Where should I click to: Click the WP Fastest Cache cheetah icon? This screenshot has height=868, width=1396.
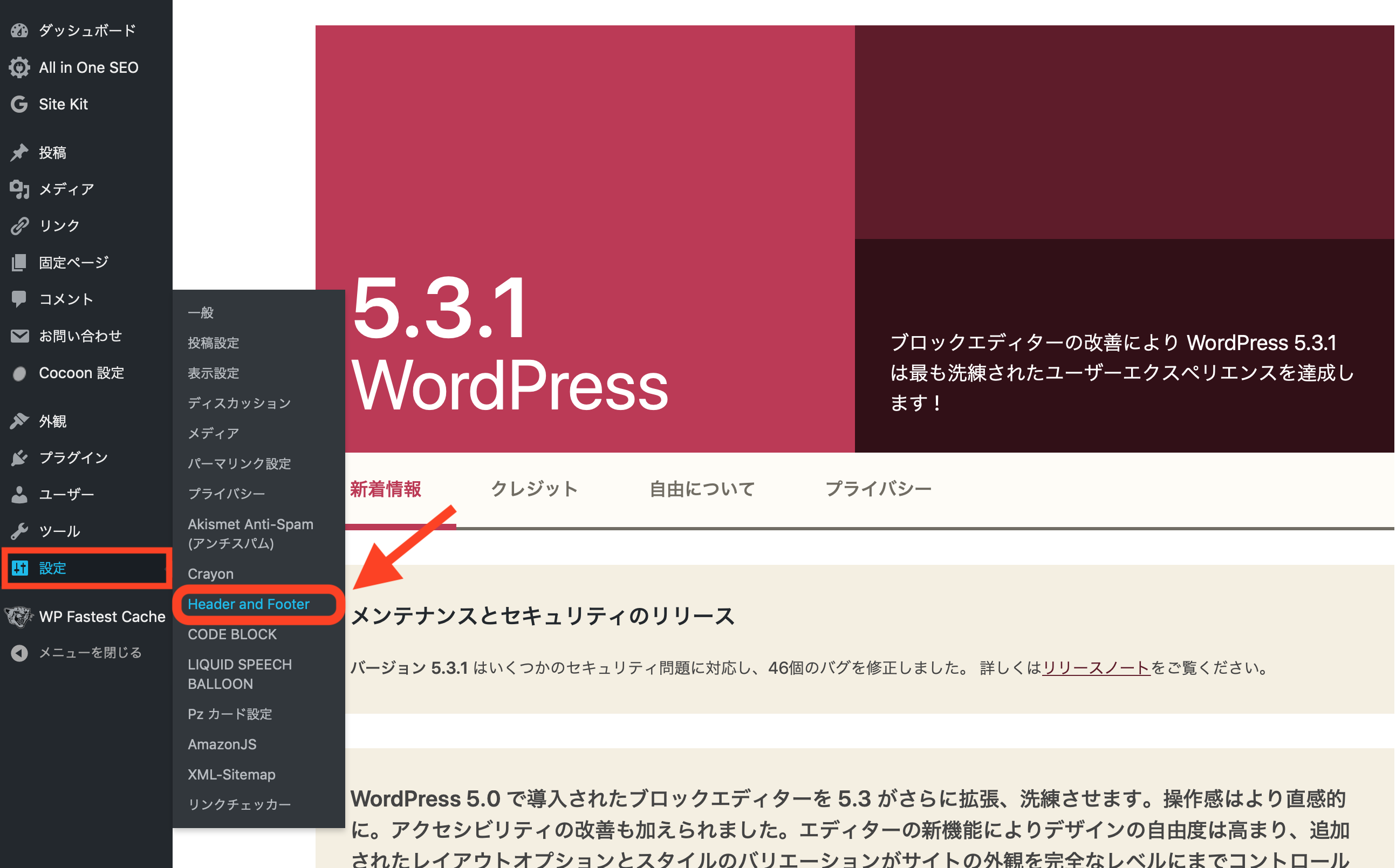(x=18, y=617)
